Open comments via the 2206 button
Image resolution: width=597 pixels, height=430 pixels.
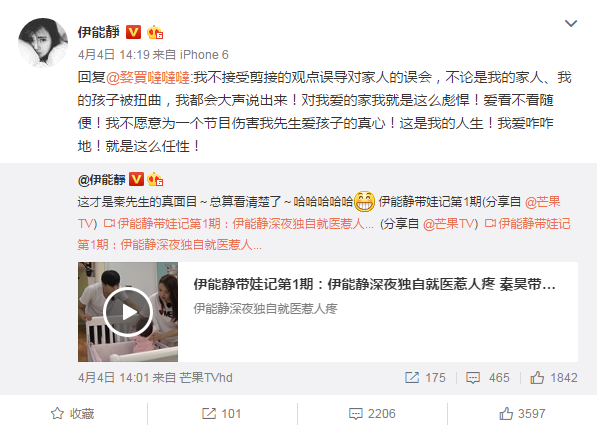pos(372,414)
